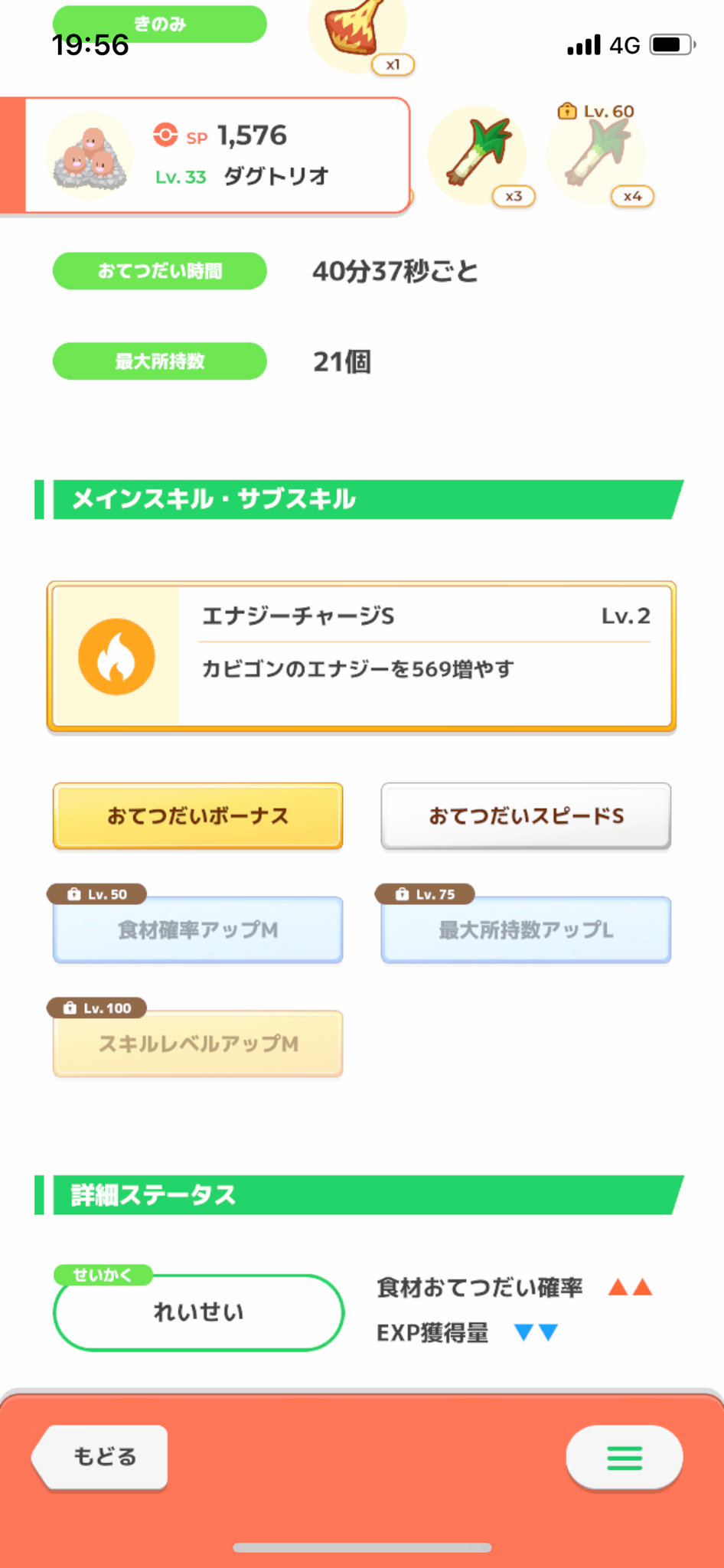The height and width of the screenshot is (1568, 724).
Task: Tap the locked 最大所持数アップL sub skill
Action: [526, 929]
